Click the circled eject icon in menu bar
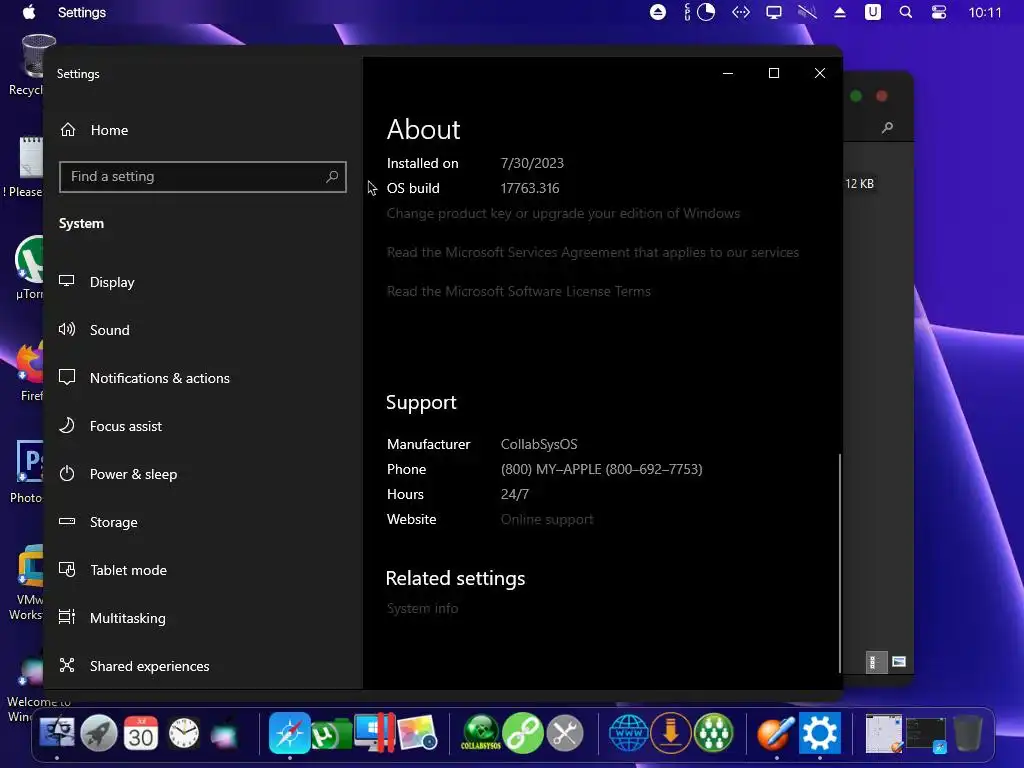1024x768 pixels. pyautogui.click(x=658, y=12)
